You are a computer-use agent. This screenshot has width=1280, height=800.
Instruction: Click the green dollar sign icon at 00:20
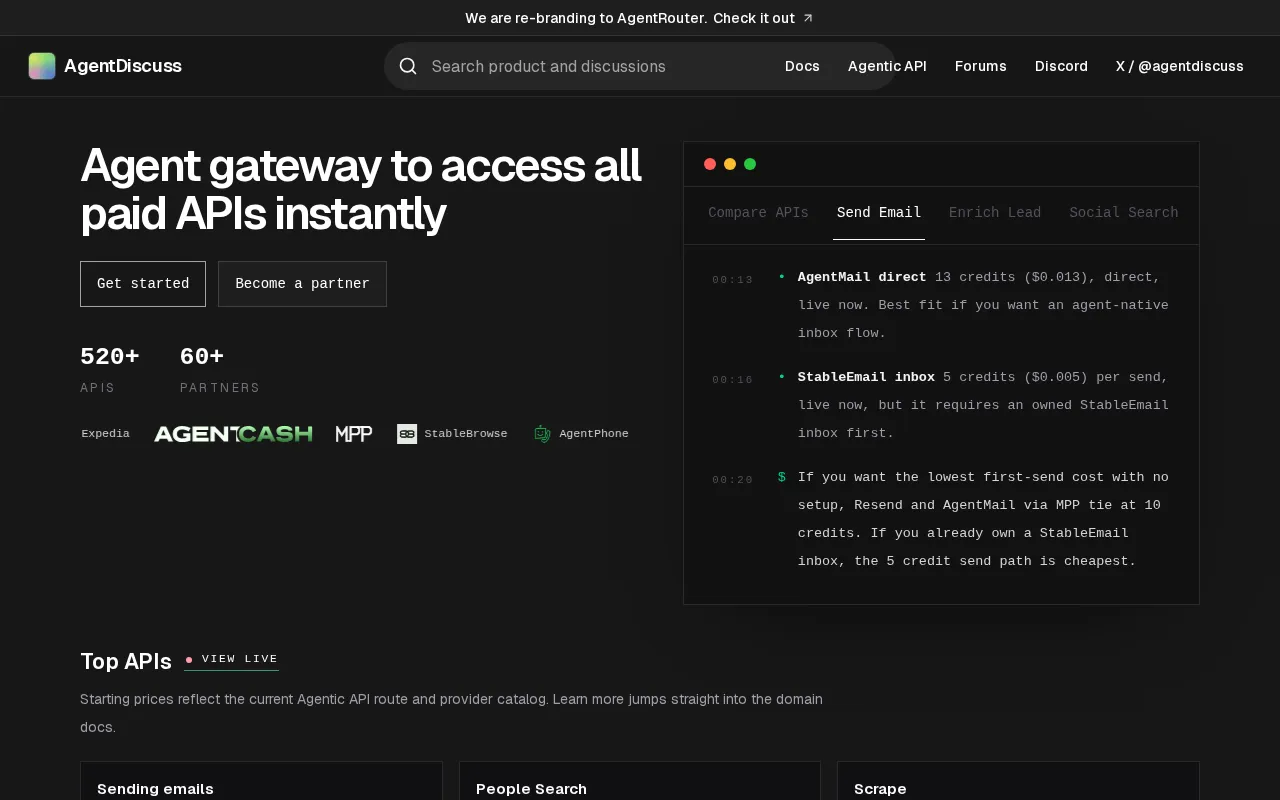(x=782, y=477)
